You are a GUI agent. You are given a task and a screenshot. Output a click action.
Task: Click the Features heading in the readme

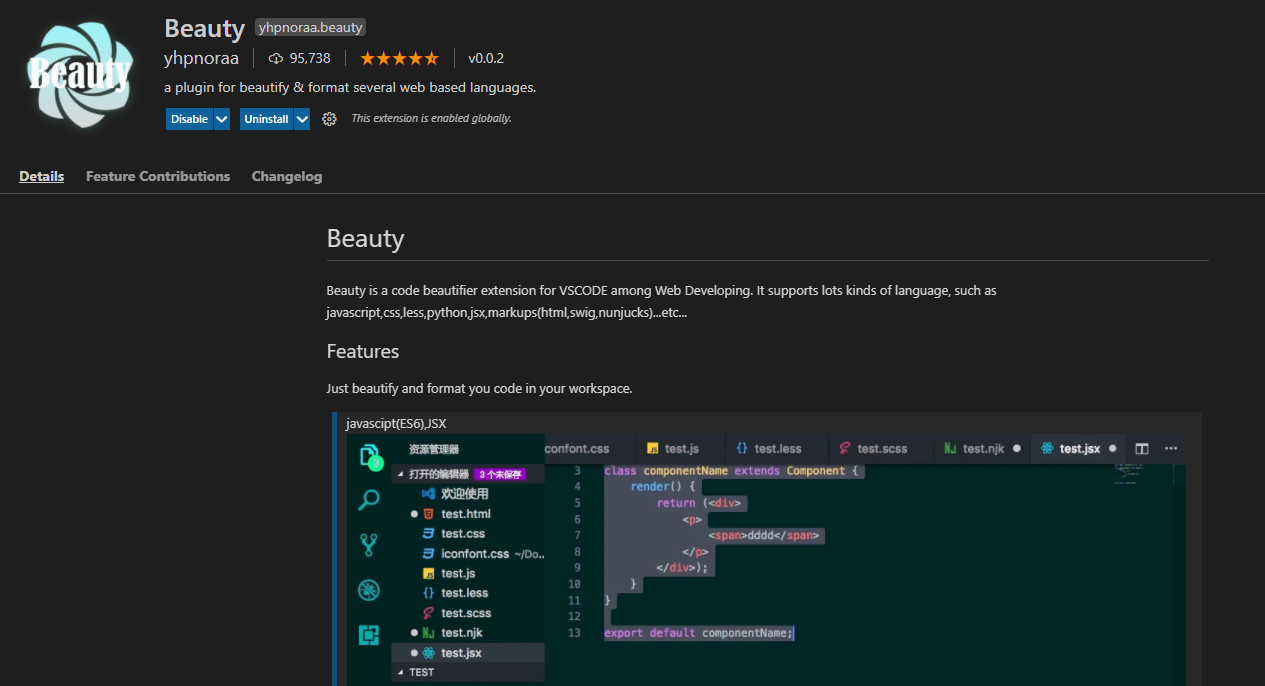tap(363, 351)
